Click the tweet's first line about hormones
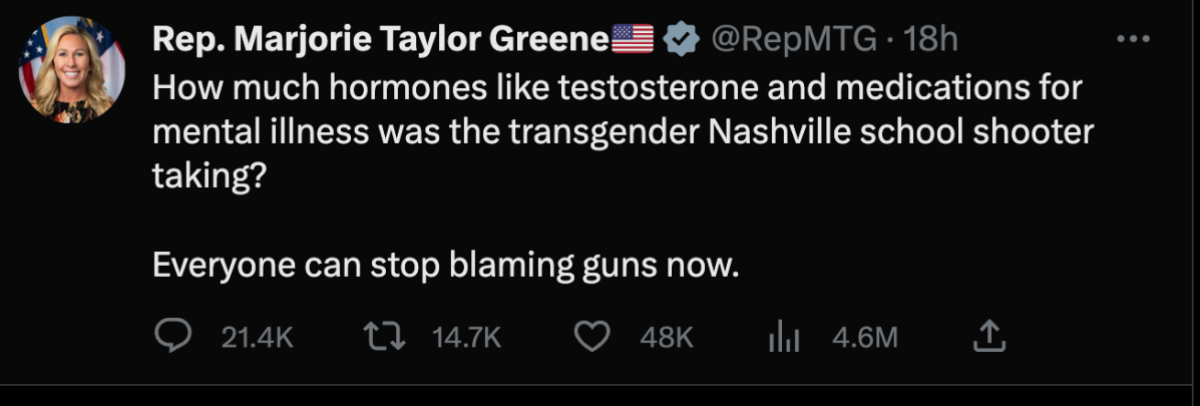This screenshot has height=406, width=1200. [618, 87]
